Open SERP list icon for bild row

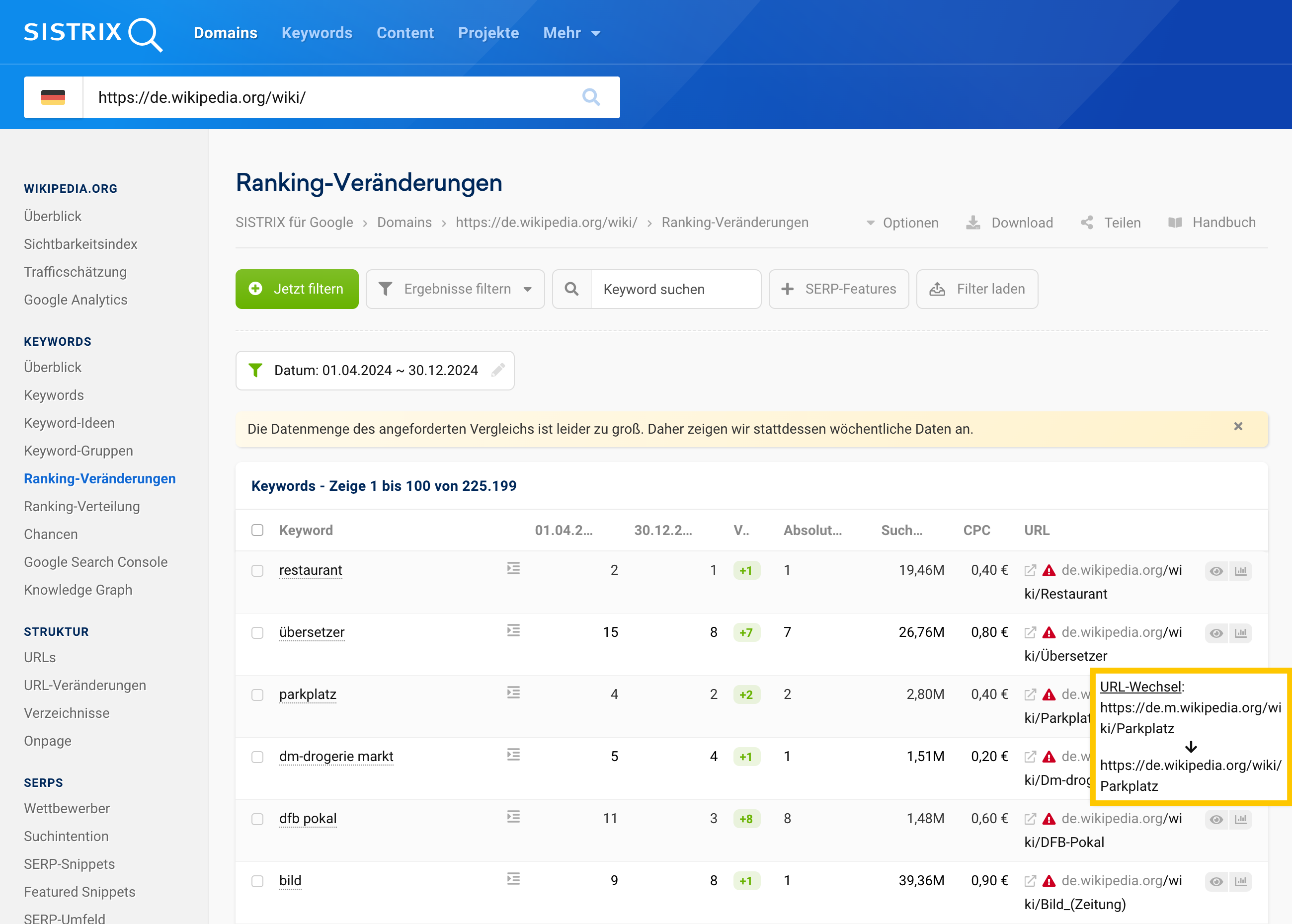(x=513, y=878)
